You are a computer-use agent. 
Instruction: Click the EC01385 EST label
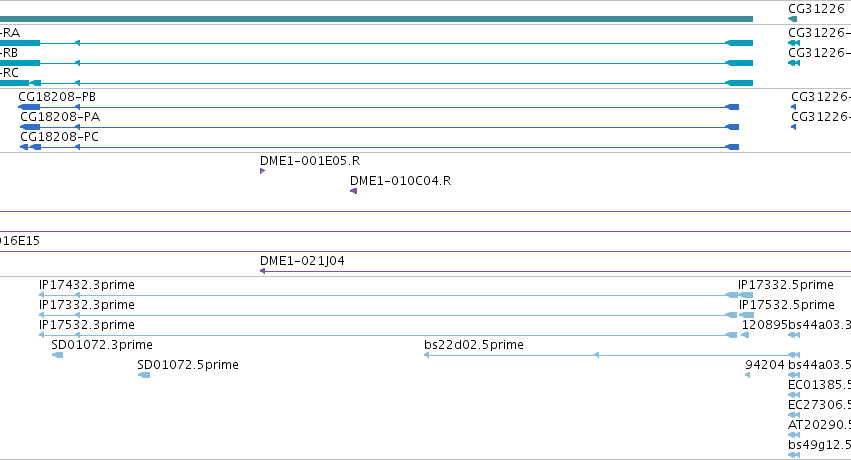click(820, 385)
